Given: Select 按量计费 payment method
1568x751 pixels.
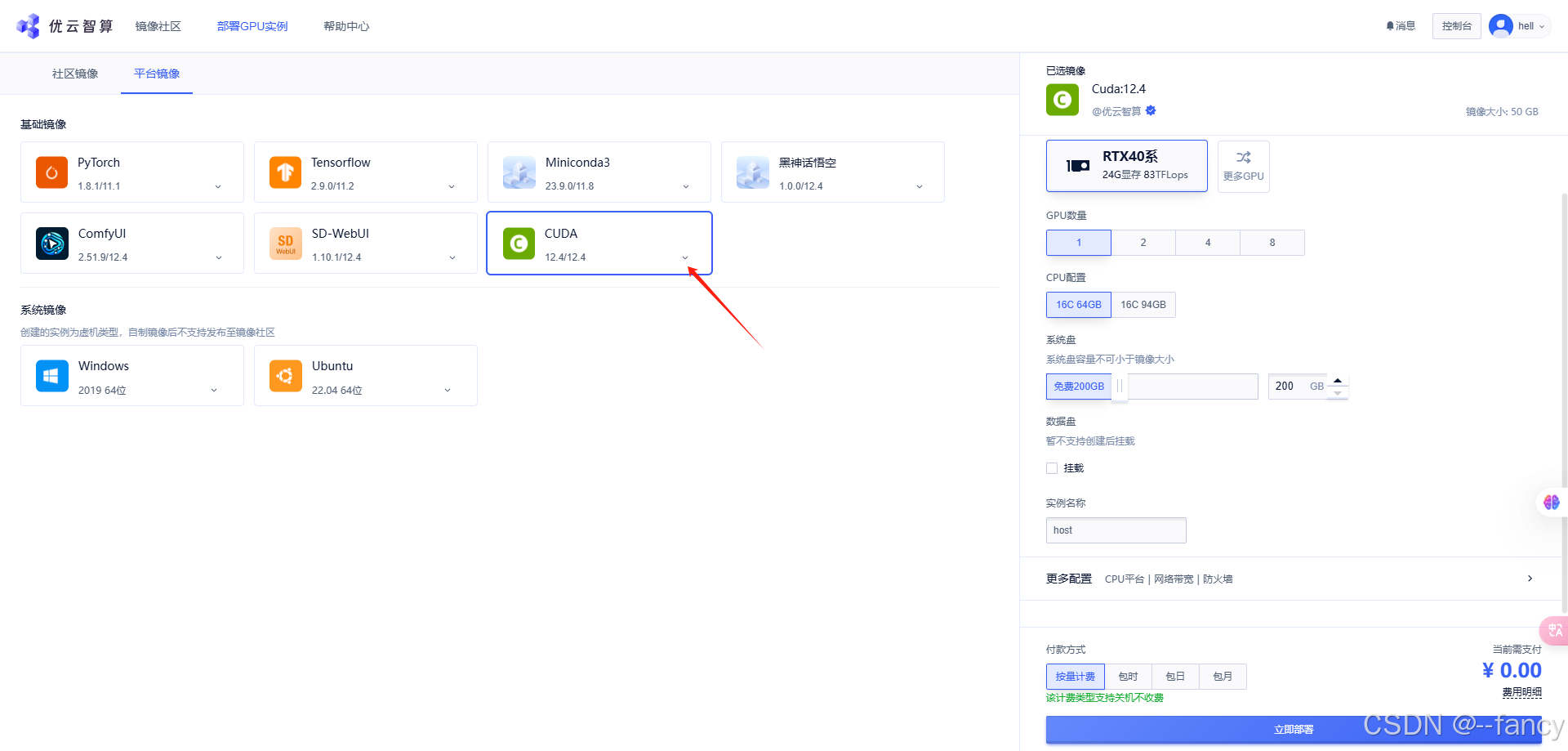Looking at the screenshot, I should click(1076, 677).
